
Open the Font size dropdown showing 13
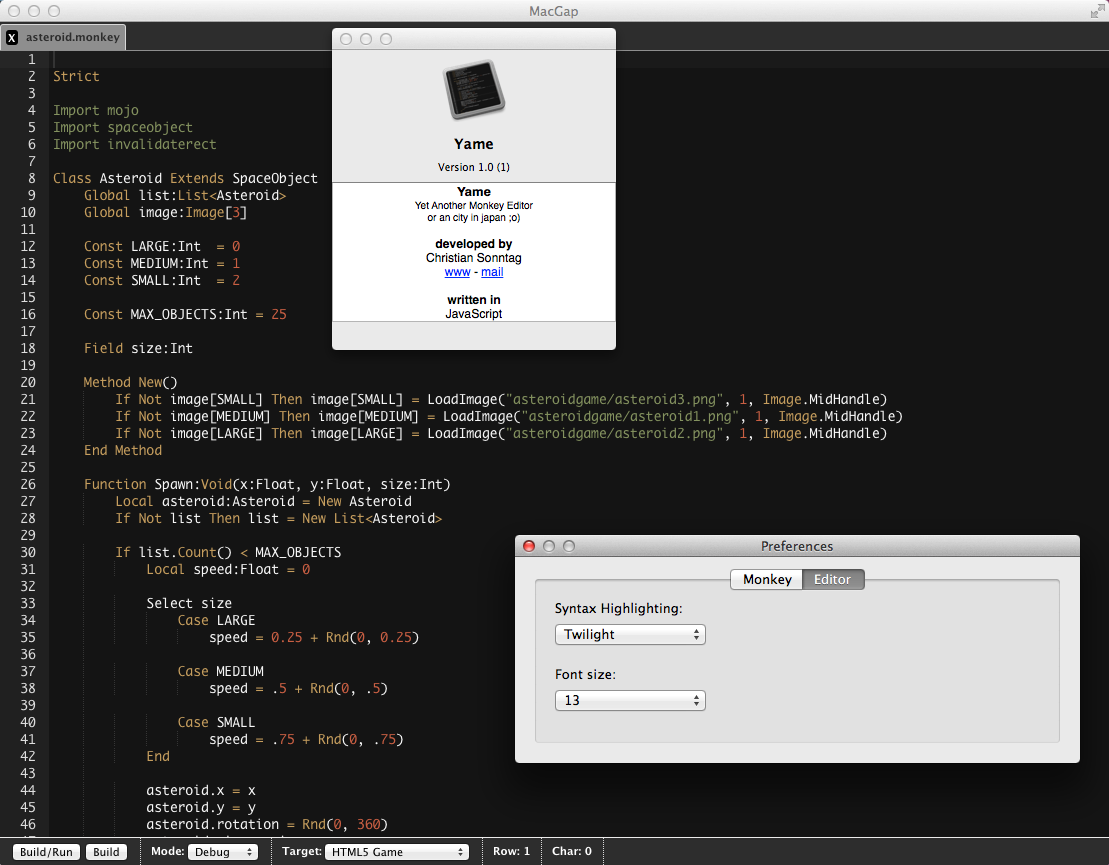click(630, 700)
